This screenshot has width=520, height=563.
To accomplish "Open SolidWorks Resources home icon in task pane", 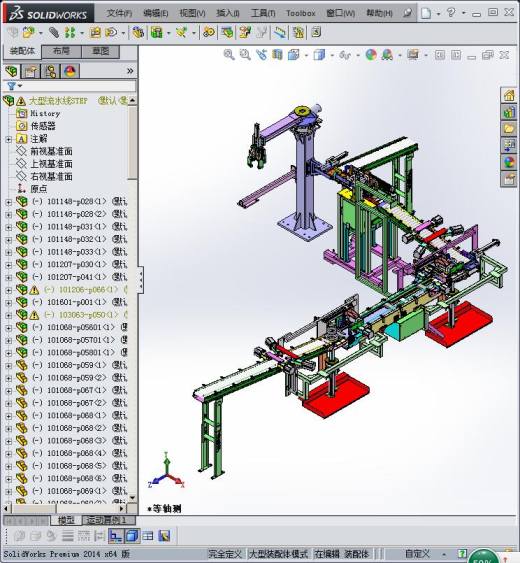I will (x=509, y=95).
